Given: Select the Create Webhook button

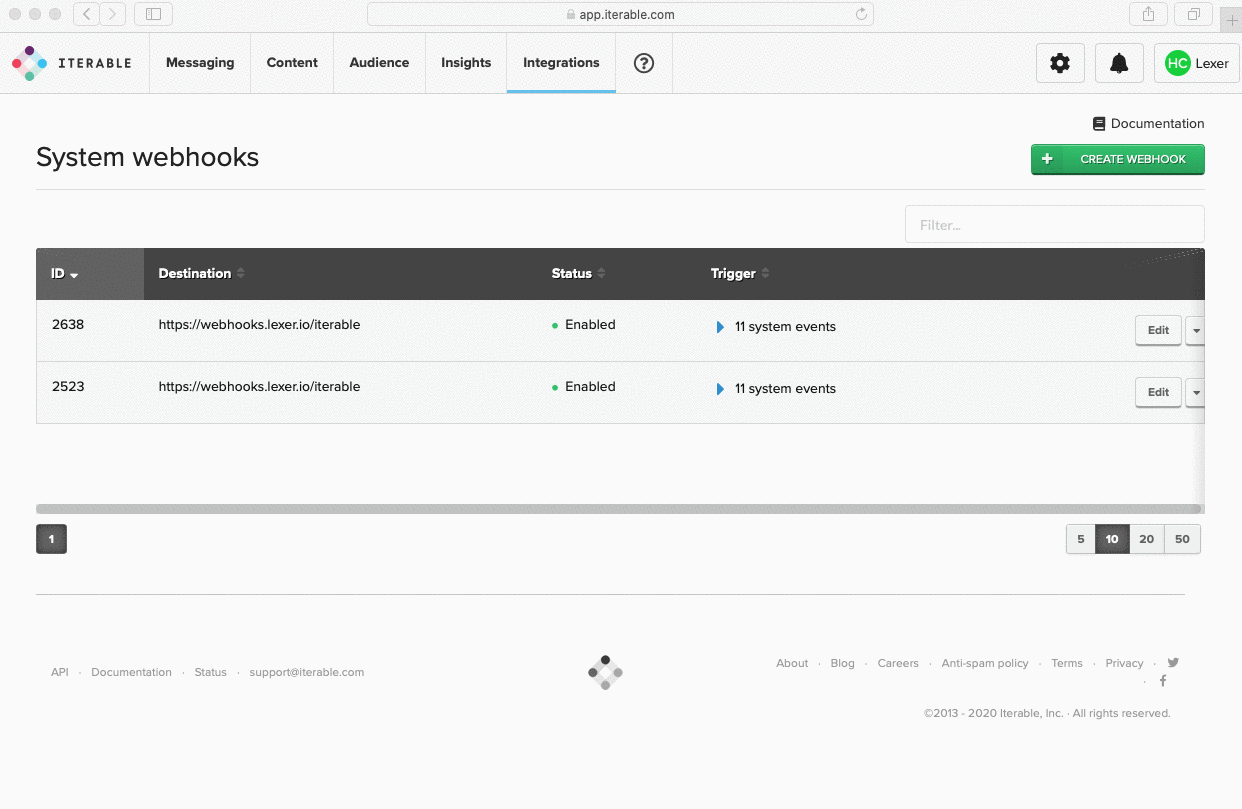Looking at the screenshot, I should [1118, 159].
